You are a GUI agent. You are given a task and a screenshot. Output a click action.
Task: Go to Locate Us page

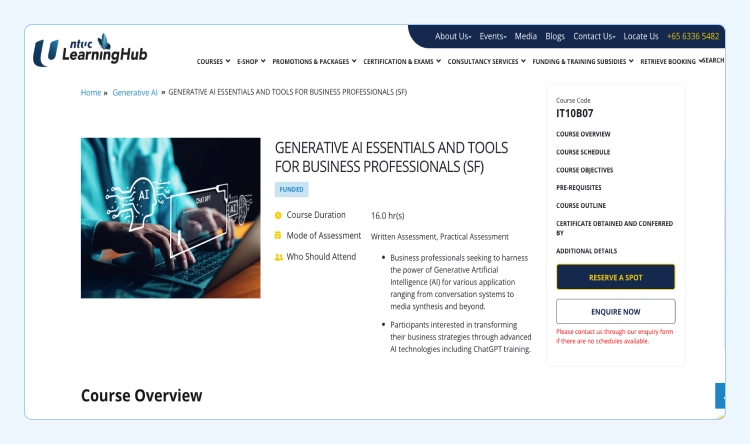coord(640,36)
